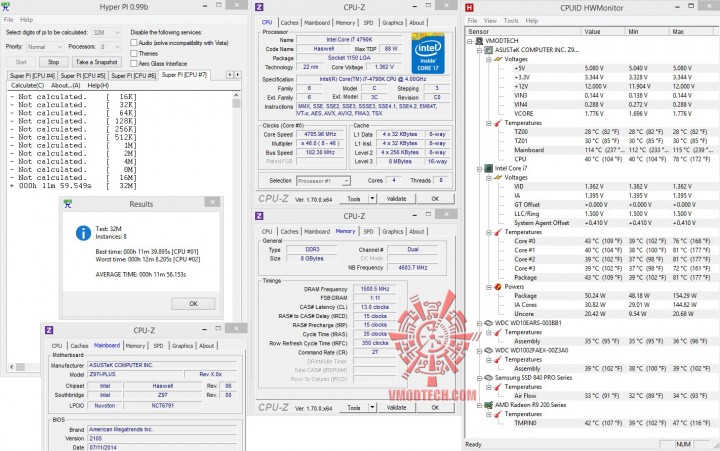The height and width of the screenshot is (451, 720).
Task: Open Tools dropdown arrow in CPU-Z CPU window
Action: pos(372,199)
